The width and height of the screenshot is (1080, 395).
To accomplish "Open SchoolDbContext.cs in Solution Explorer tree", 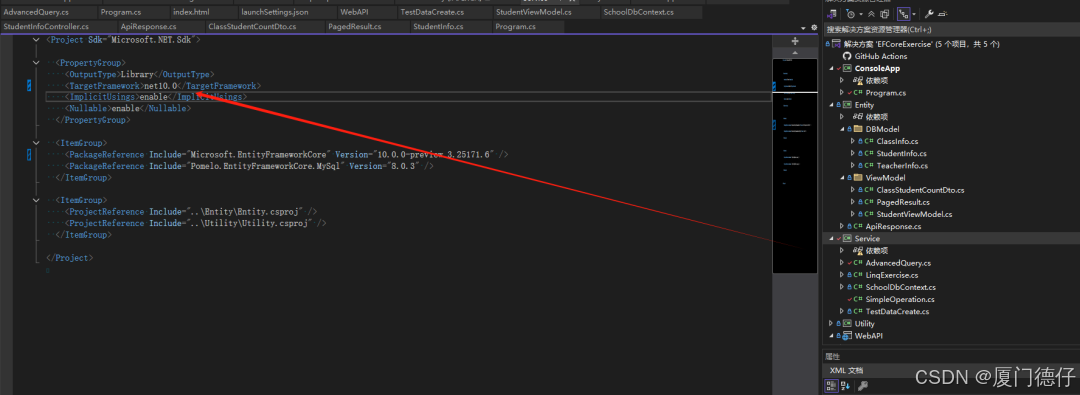I will [x=900, y=287].
